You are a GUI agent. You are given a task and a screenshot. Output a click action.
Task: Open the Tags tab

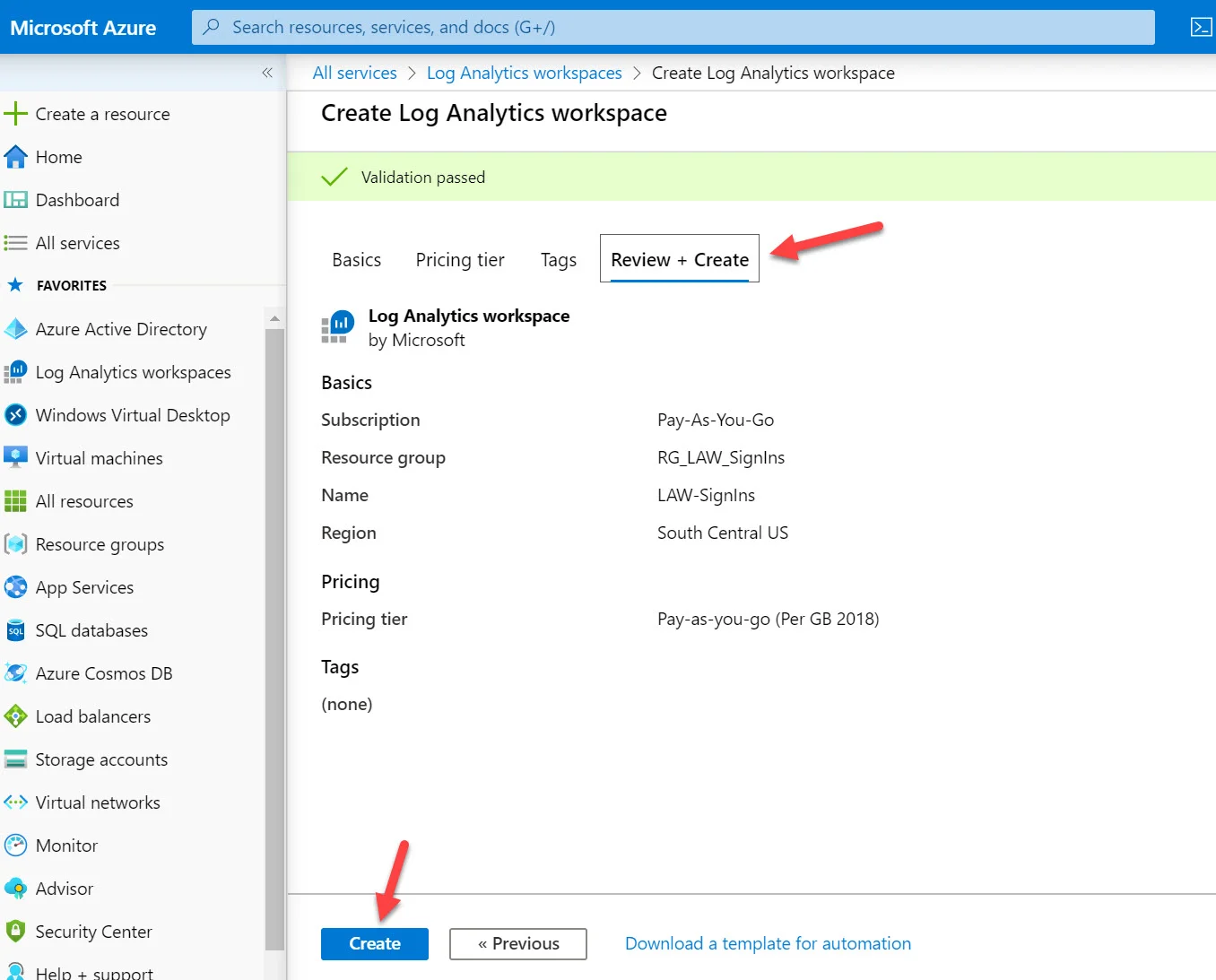pos(559,260)
